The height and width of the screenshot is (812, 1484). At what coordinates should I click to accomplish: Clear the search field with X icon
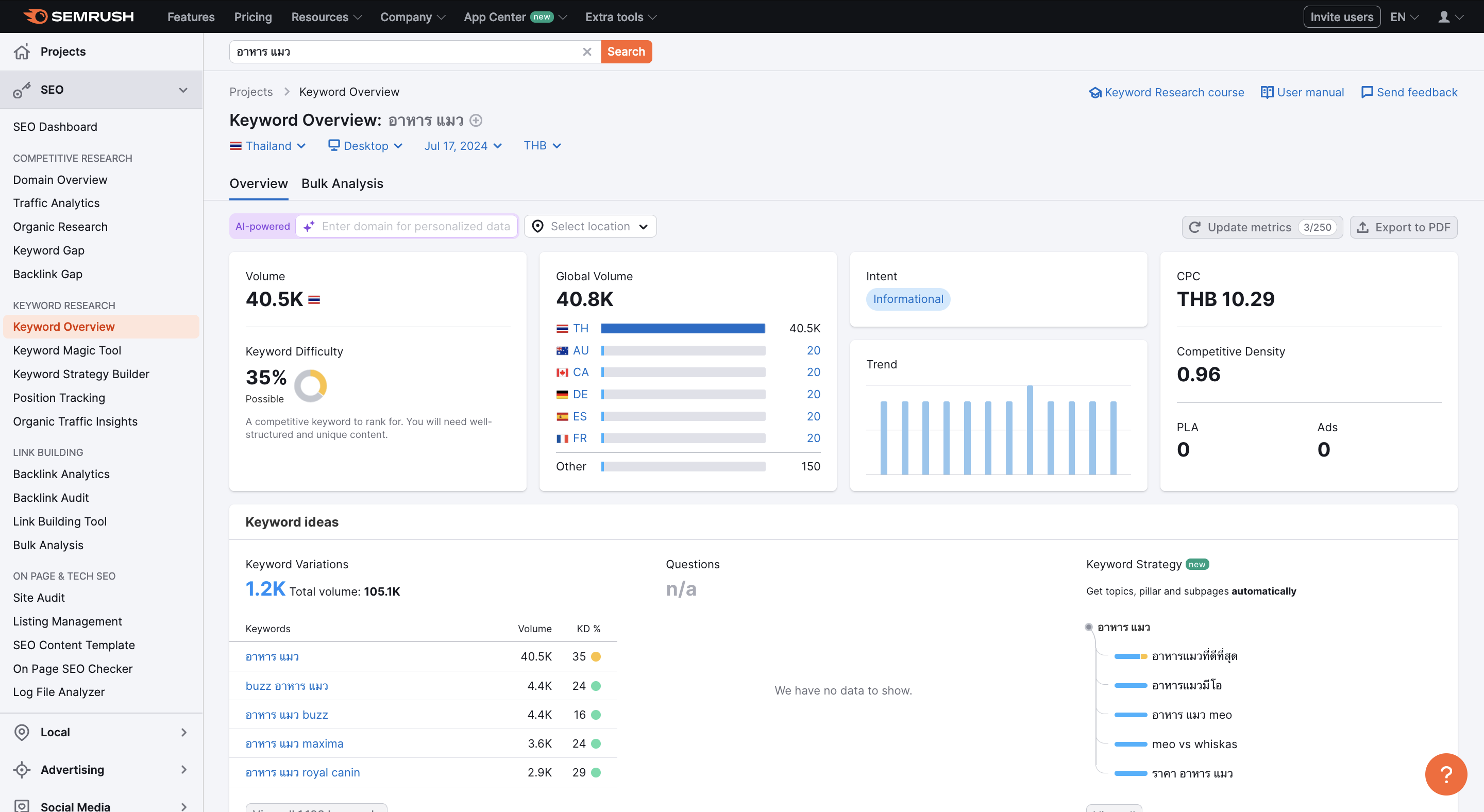click(586, 52)
